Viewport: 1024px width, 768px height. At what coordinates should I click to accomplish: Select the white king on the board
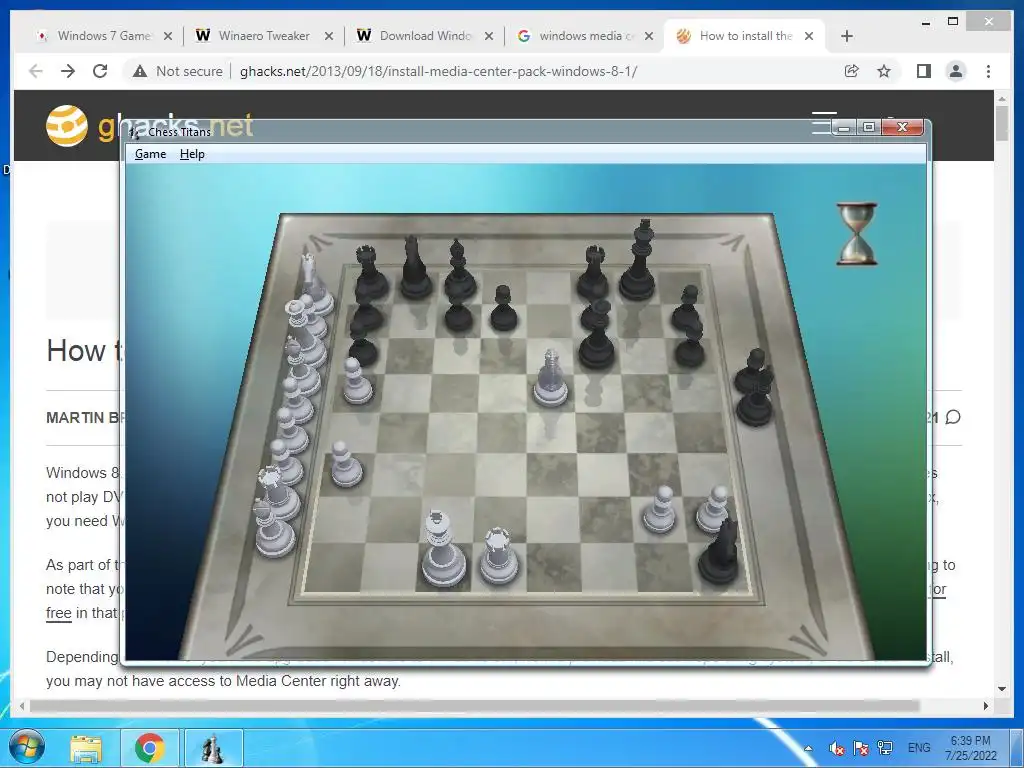[443, 549]
